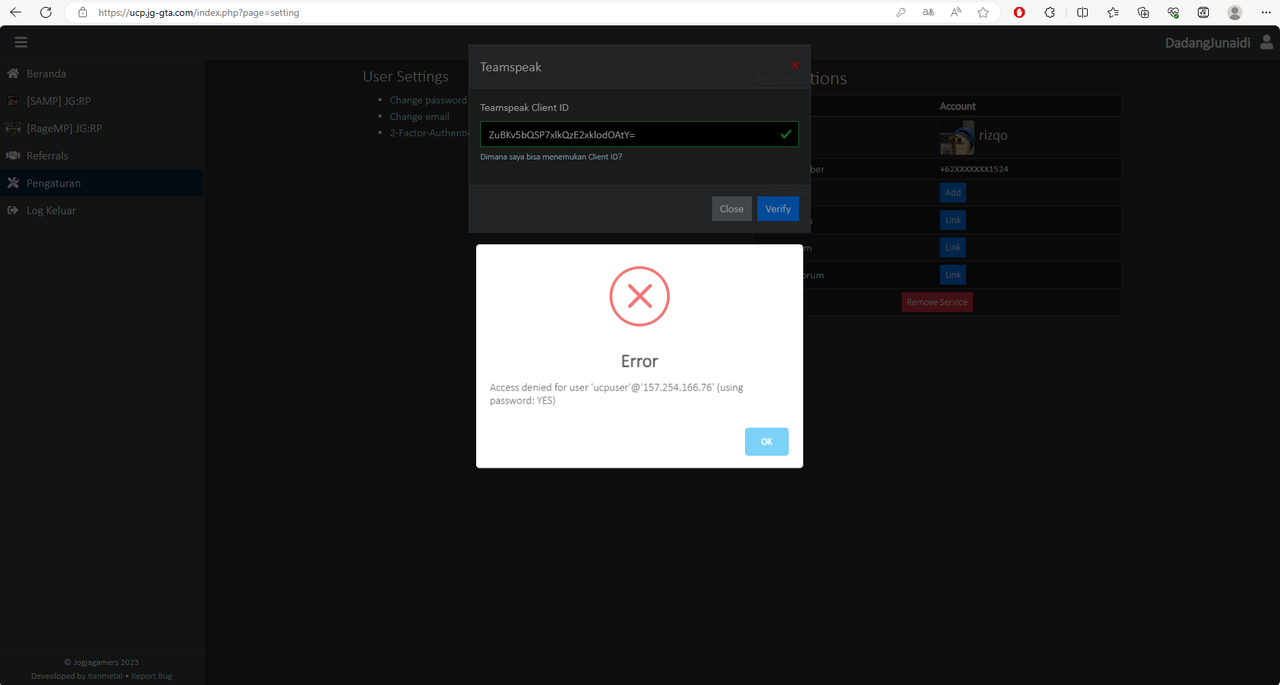Open the Collections icon

pyautogui.click(x=1143, y=13)
